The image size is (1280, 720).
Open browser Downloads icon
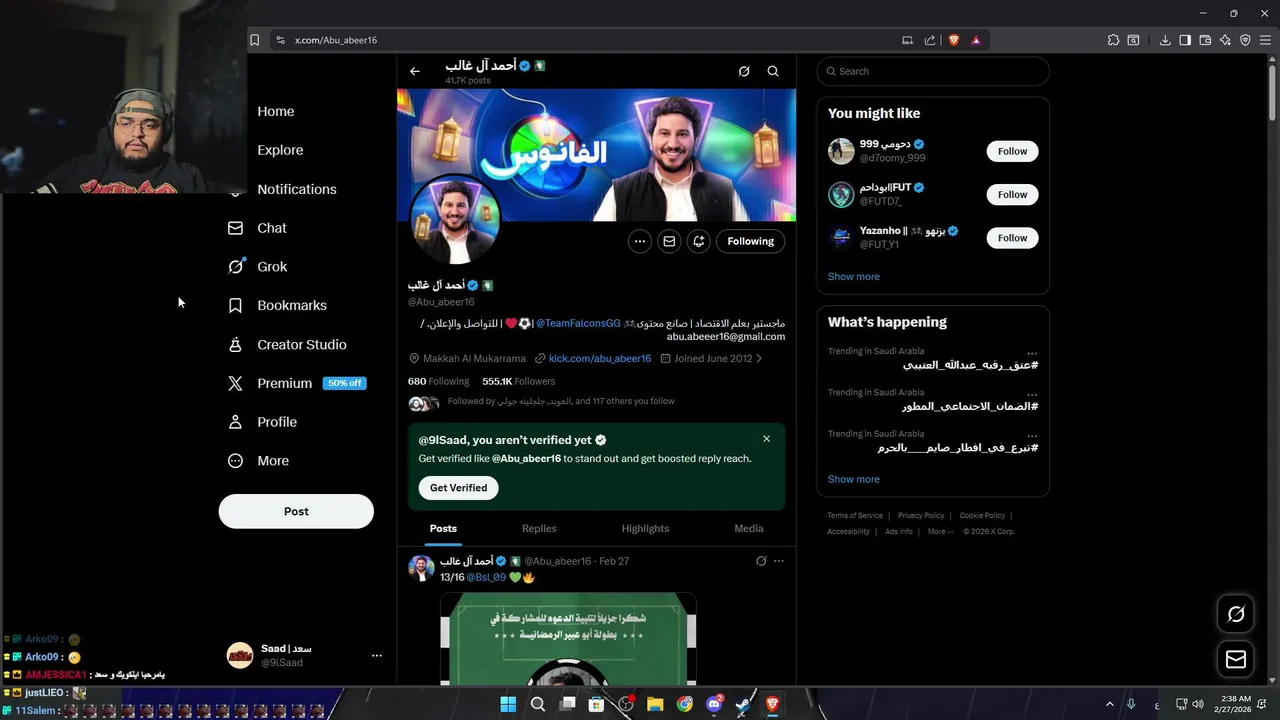(x=1165, y=40)
